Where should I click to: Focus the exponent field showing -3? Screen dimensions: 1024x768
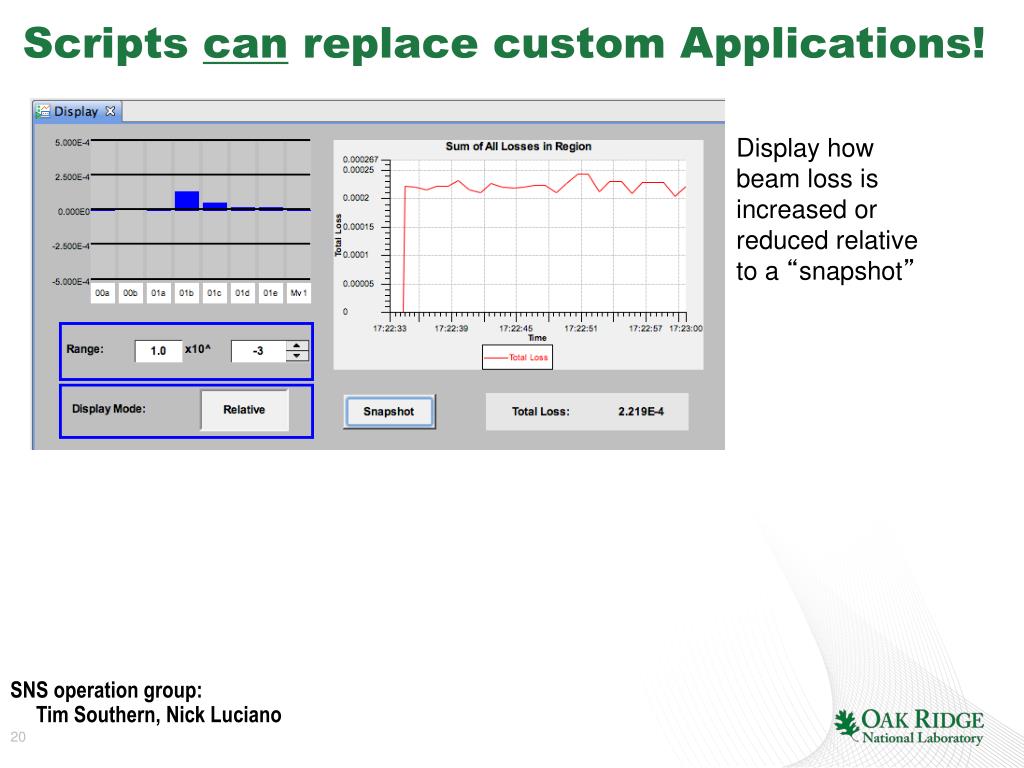pos(257,351)
